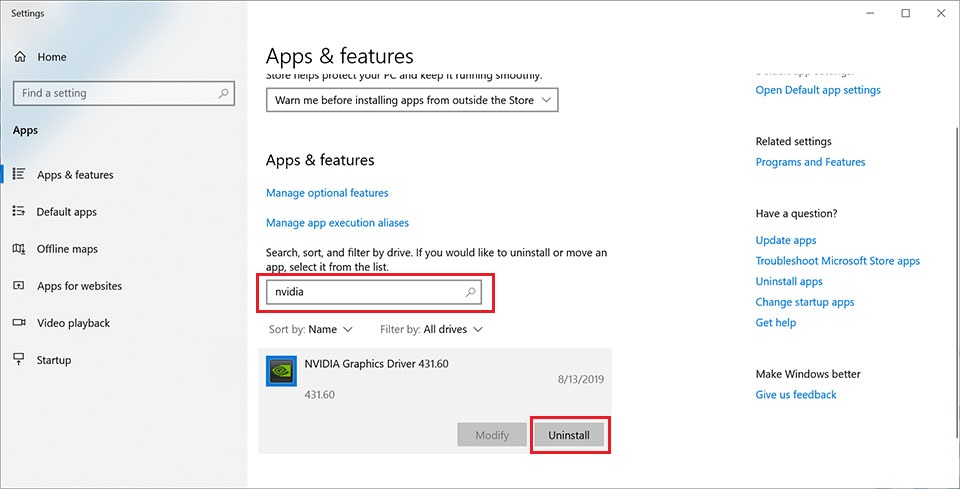Click the Video playback camera icon

click(18, 323)
